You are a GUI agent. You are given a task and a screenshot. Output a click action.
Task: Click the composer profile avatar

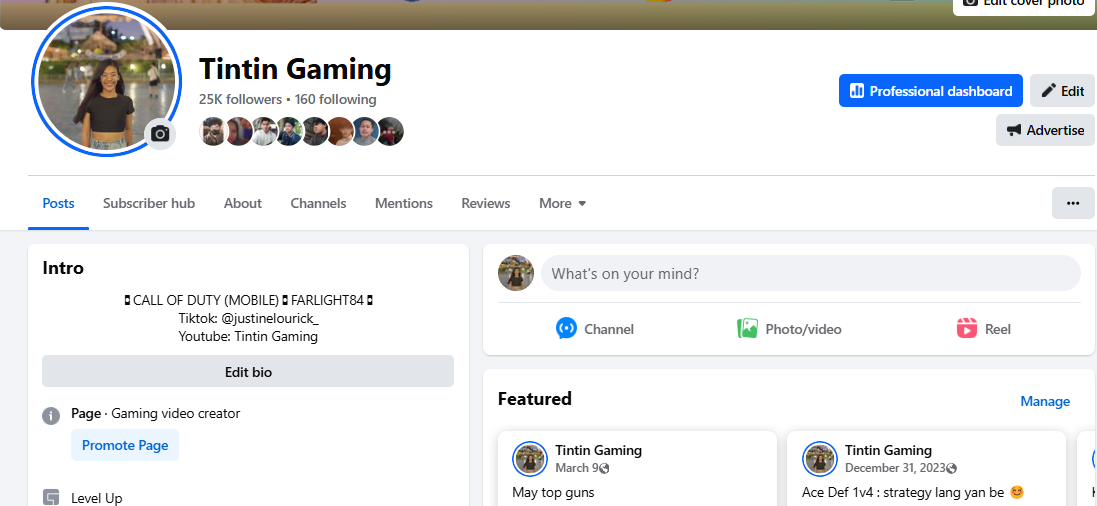(x=516, y=273)
